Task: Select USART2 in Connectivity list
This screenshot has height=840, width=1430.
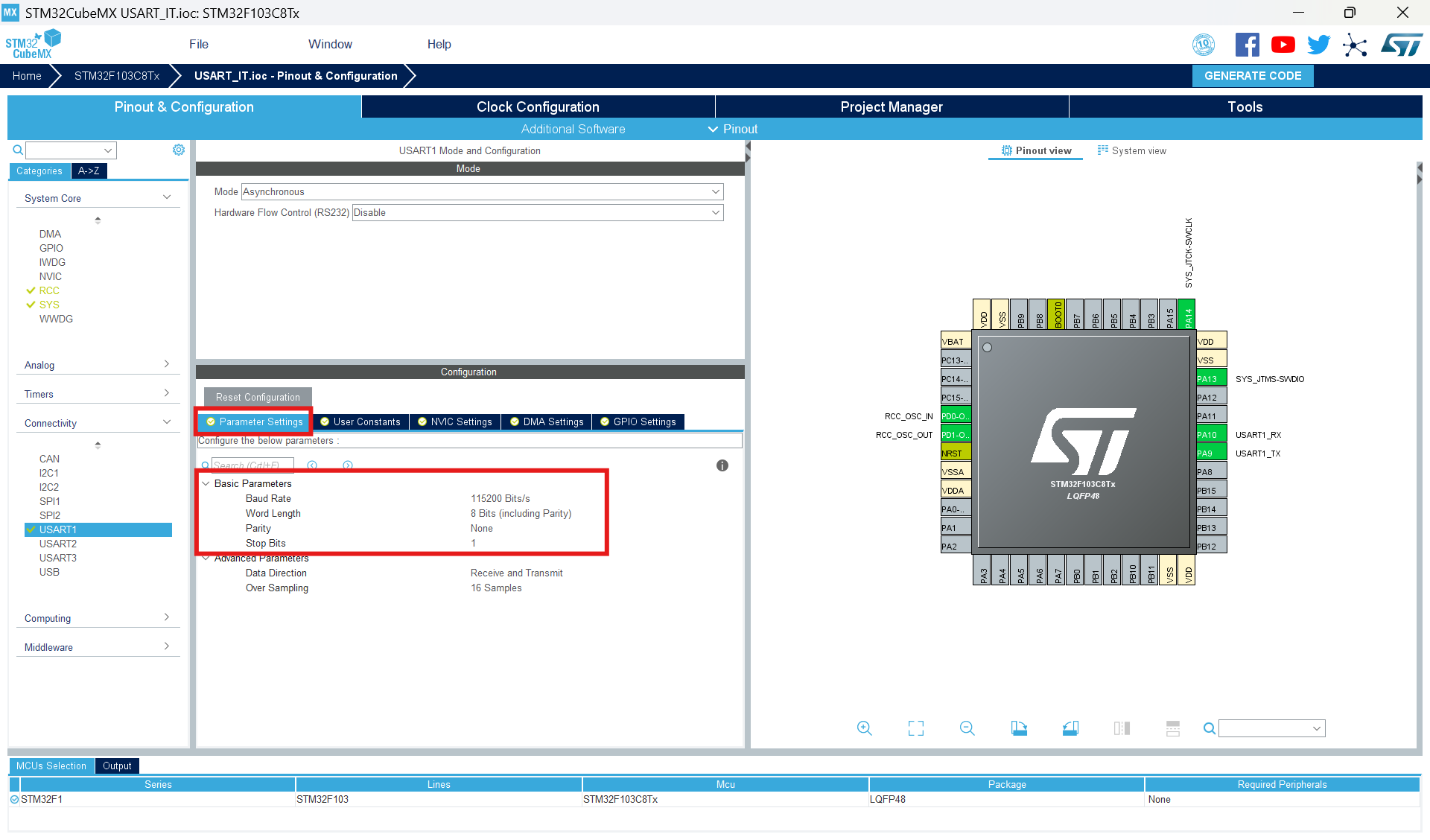Action: (58, 544)
